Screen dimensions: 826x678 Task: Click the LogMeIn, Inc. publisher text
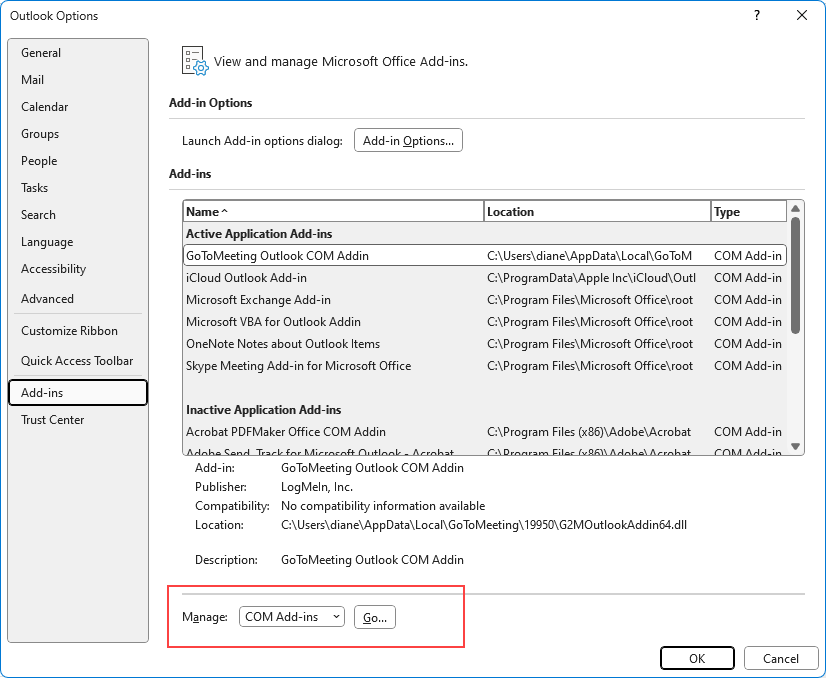pyautogui.click(x=317, y=487)
